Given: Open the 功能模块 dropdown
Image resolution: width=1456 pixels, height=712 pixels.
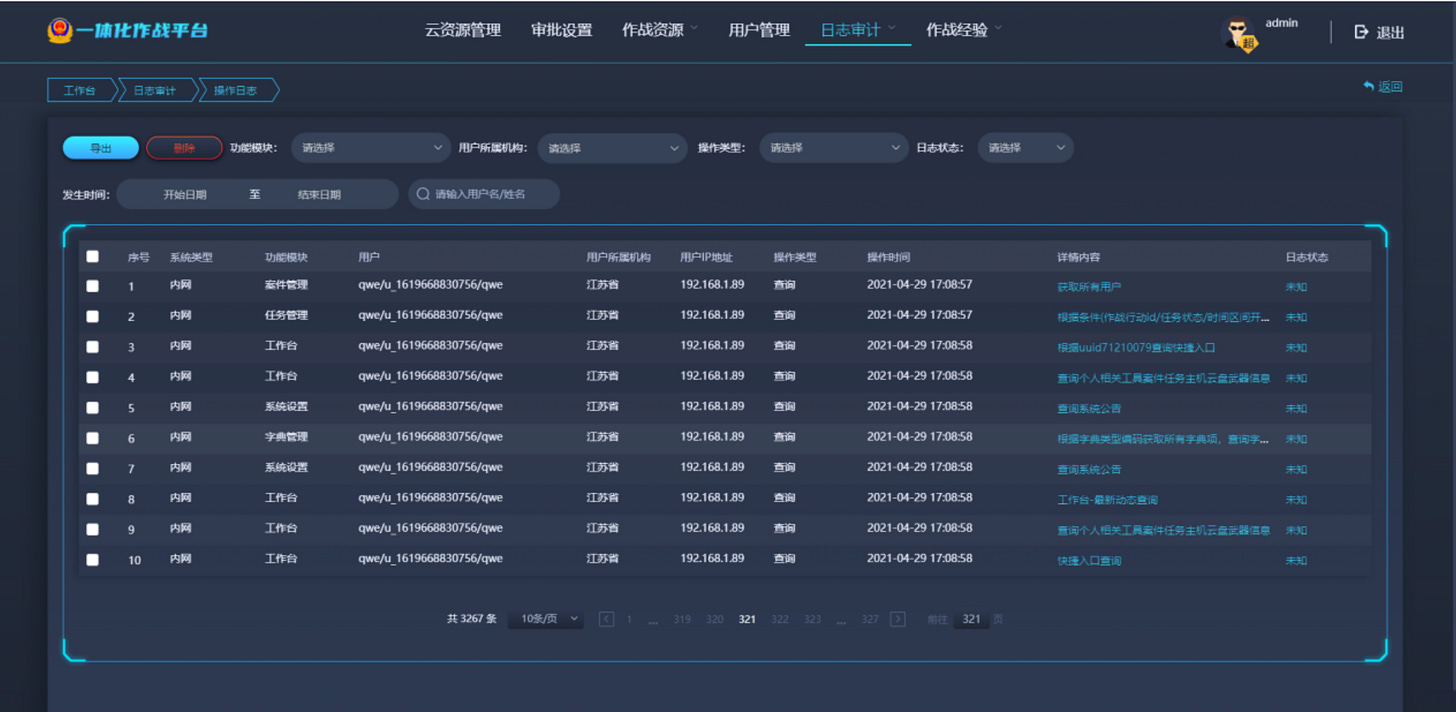Looking at the screenshot, I should tap(371, 148).
